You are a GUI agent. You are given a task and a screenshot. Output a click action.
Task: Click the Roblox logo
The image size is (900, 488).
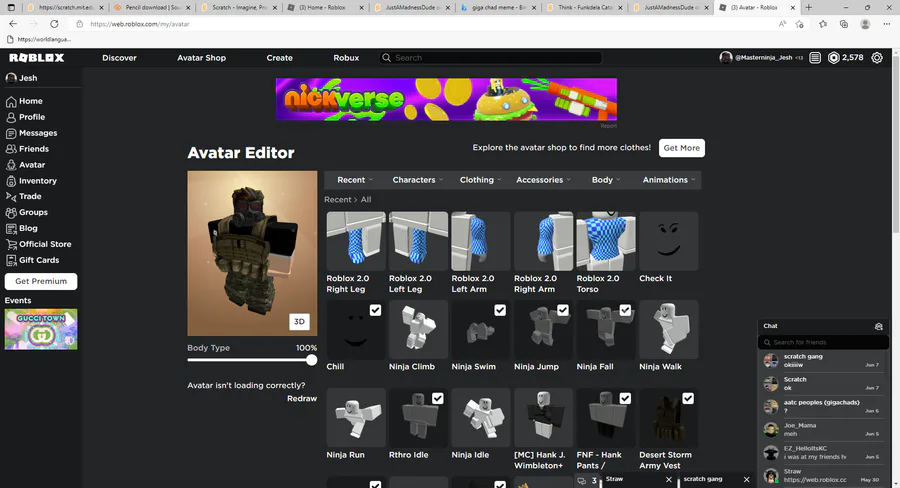tap(37, 57)
